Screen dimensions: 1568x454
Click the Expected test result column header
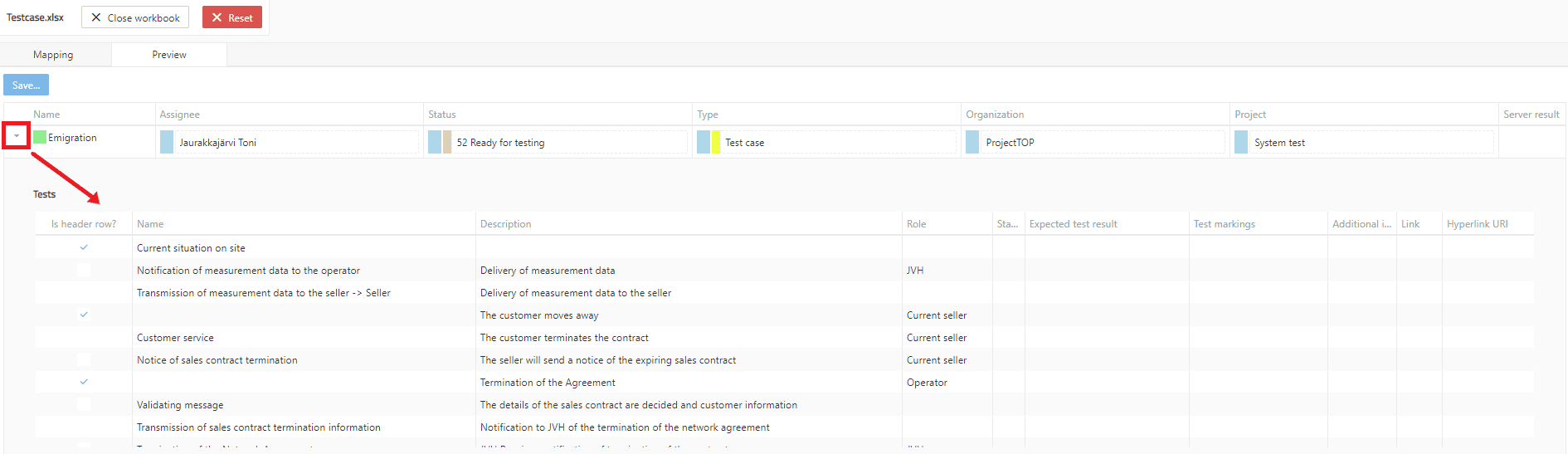(x=1108, y=224)
